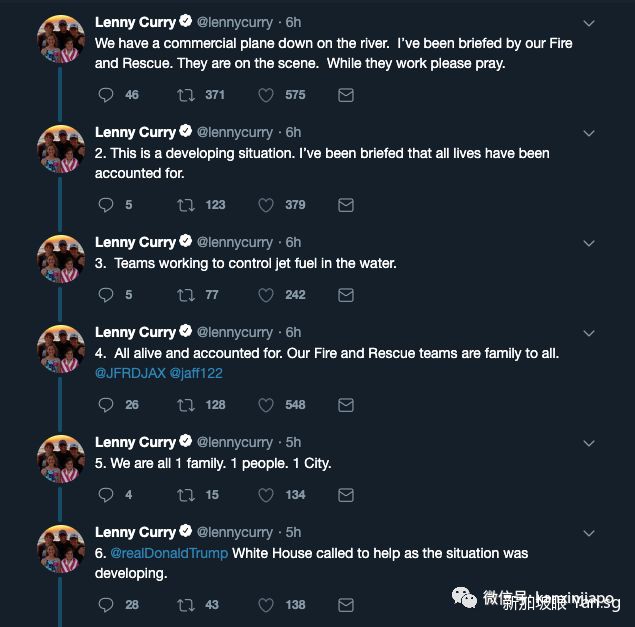Open Lenny Curry's name on the first tweet
The width and height of the screenshot is (635, 627).
[x=135, y=22]
